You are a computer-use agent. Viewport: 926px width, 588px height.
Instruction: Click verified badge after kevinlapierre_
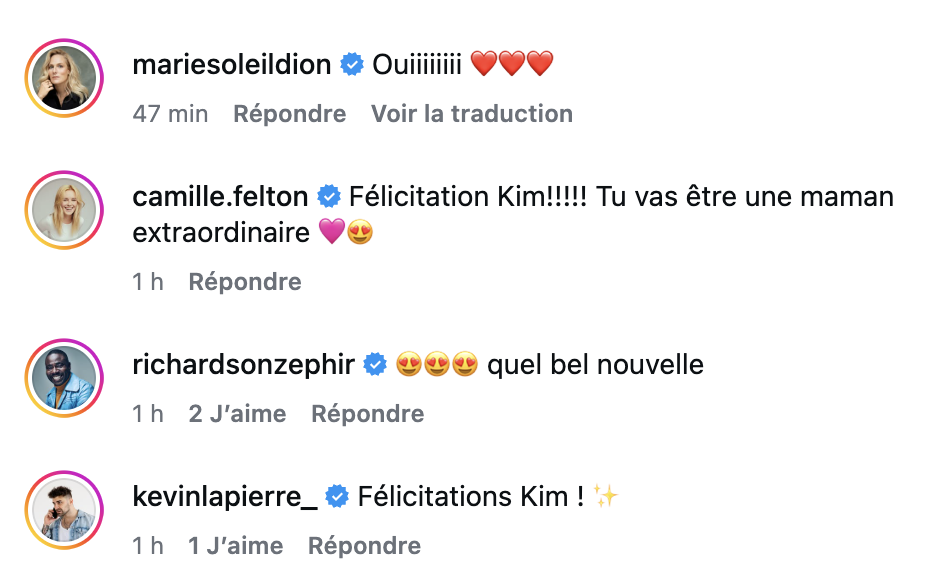(x=338, y=496)
